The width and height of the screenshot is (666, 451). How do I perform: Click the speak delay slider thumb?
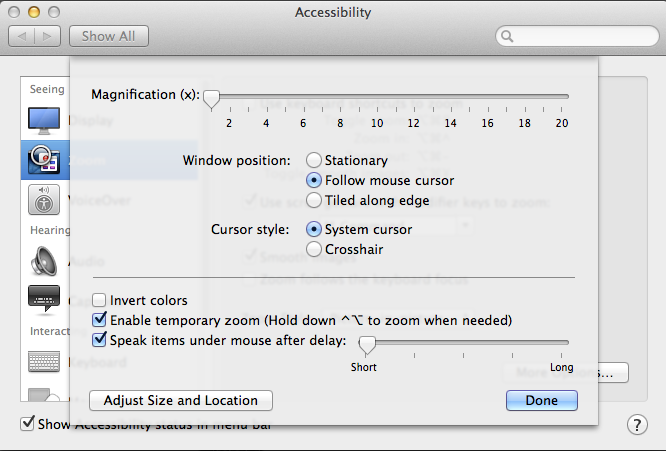click(x=367, y=345)
